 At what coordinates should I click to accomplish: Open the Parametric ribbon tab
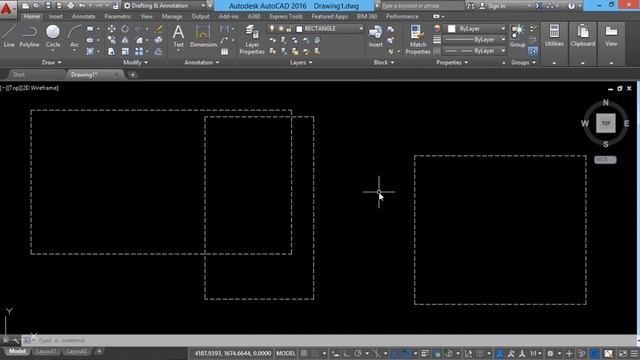(118, 16)
